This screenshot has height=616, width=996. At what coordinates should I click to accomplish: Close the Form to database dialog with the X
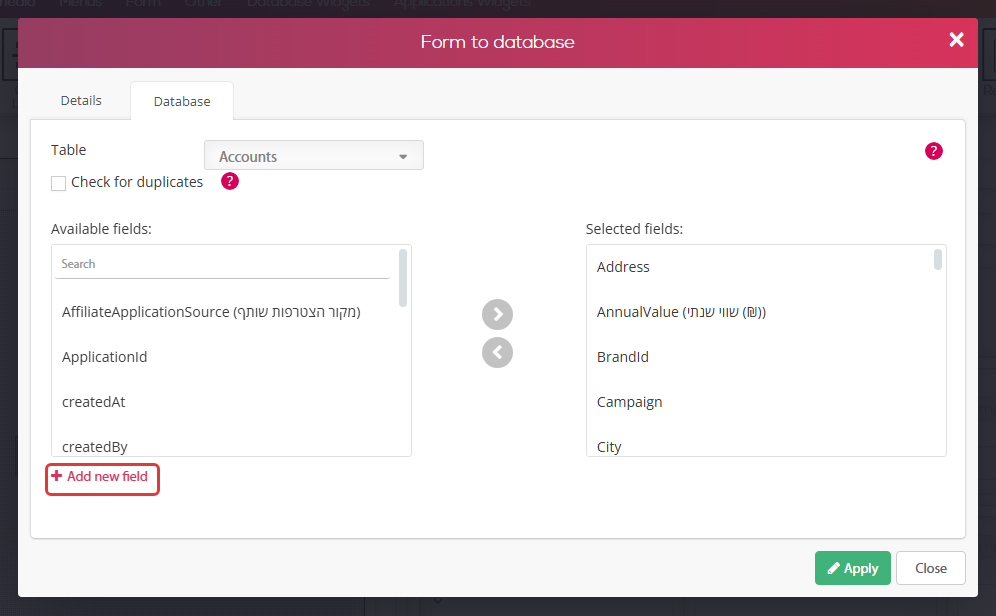tap(956, 40)
